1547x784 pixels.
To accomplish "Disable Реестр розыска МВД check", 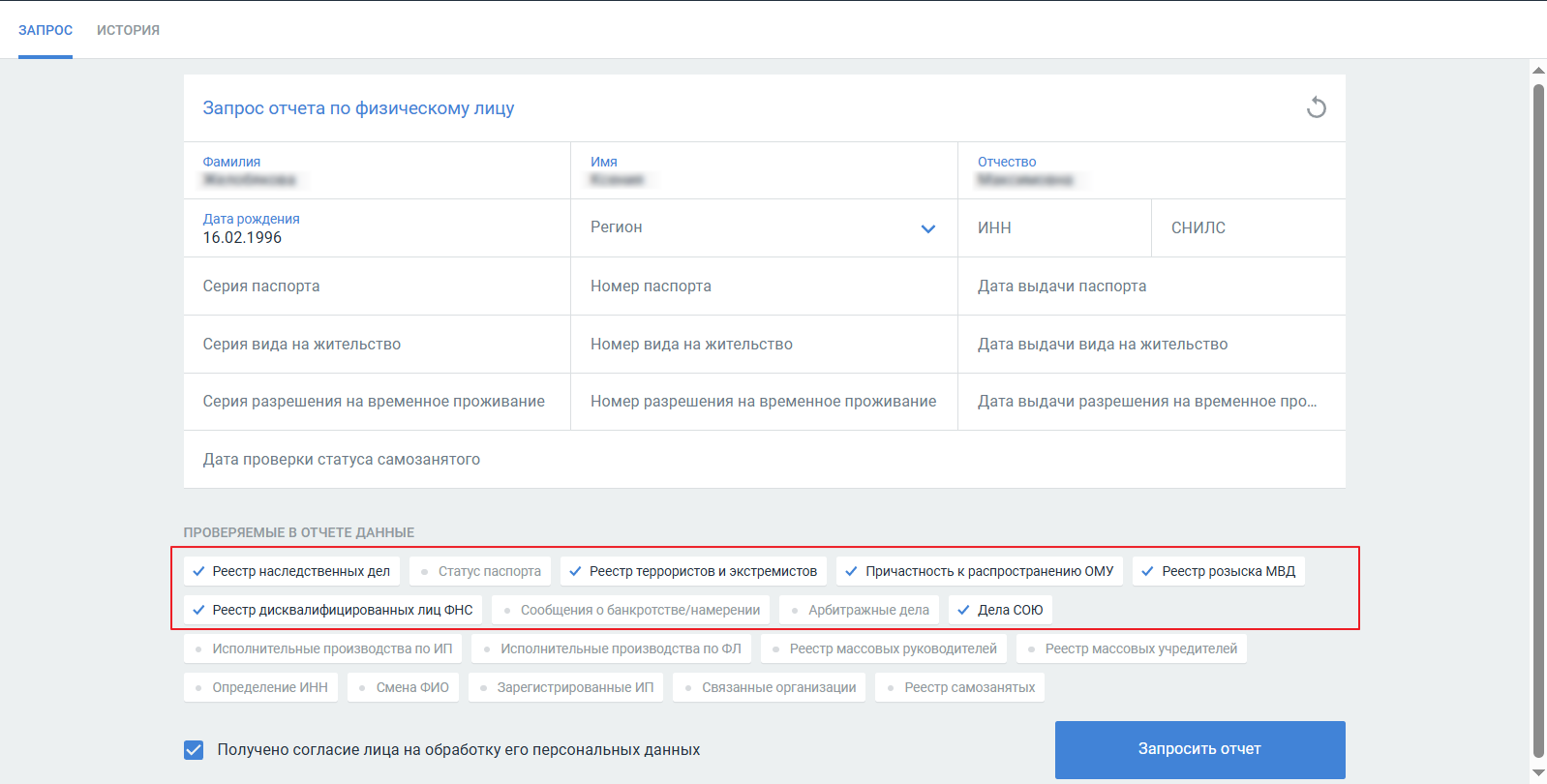I will click(1219, 571).
